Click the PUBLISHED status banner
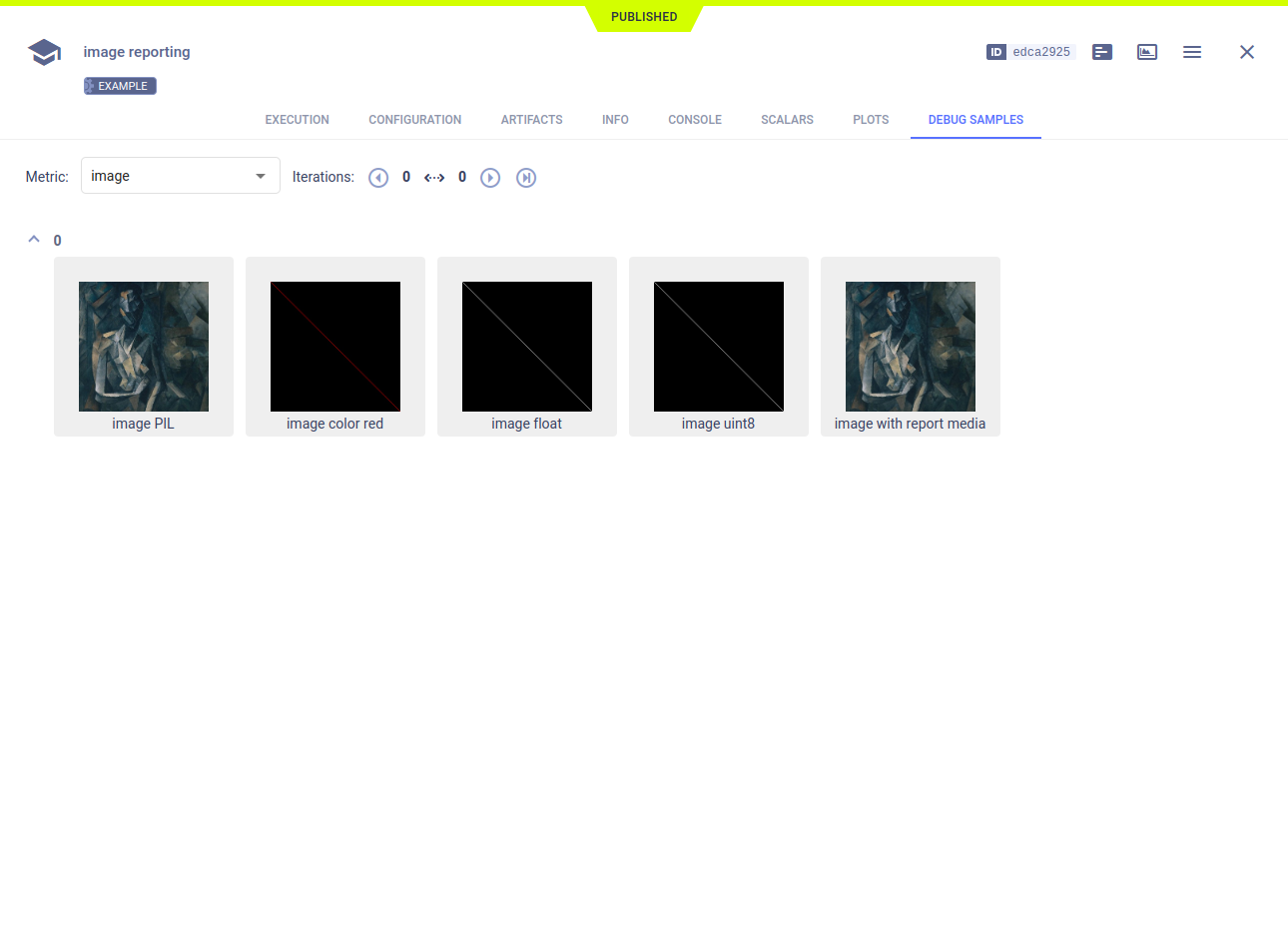 click(644, 16)
